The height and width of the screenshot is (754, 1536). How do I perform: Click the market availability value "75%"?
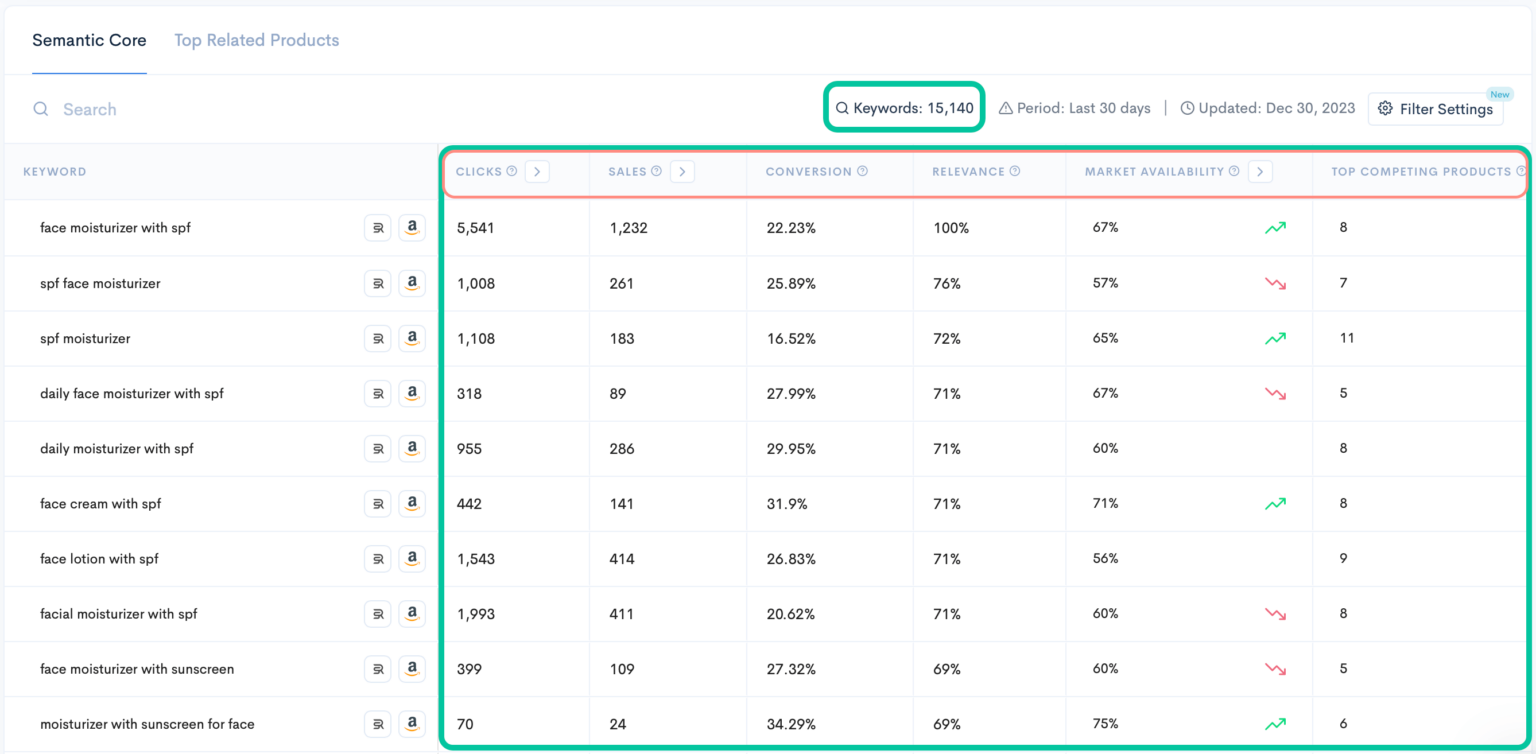[x=1105, y=724]
